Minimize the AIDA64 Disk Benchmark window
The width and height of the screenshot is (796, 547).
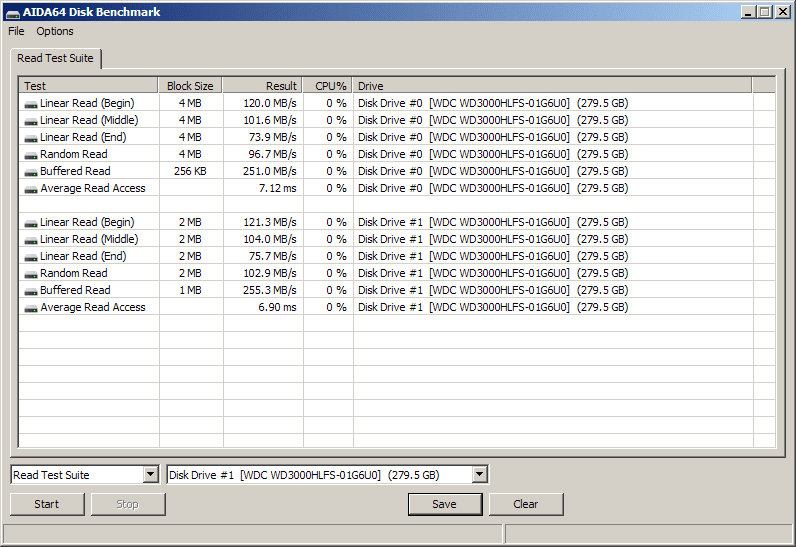pos(748,12)
